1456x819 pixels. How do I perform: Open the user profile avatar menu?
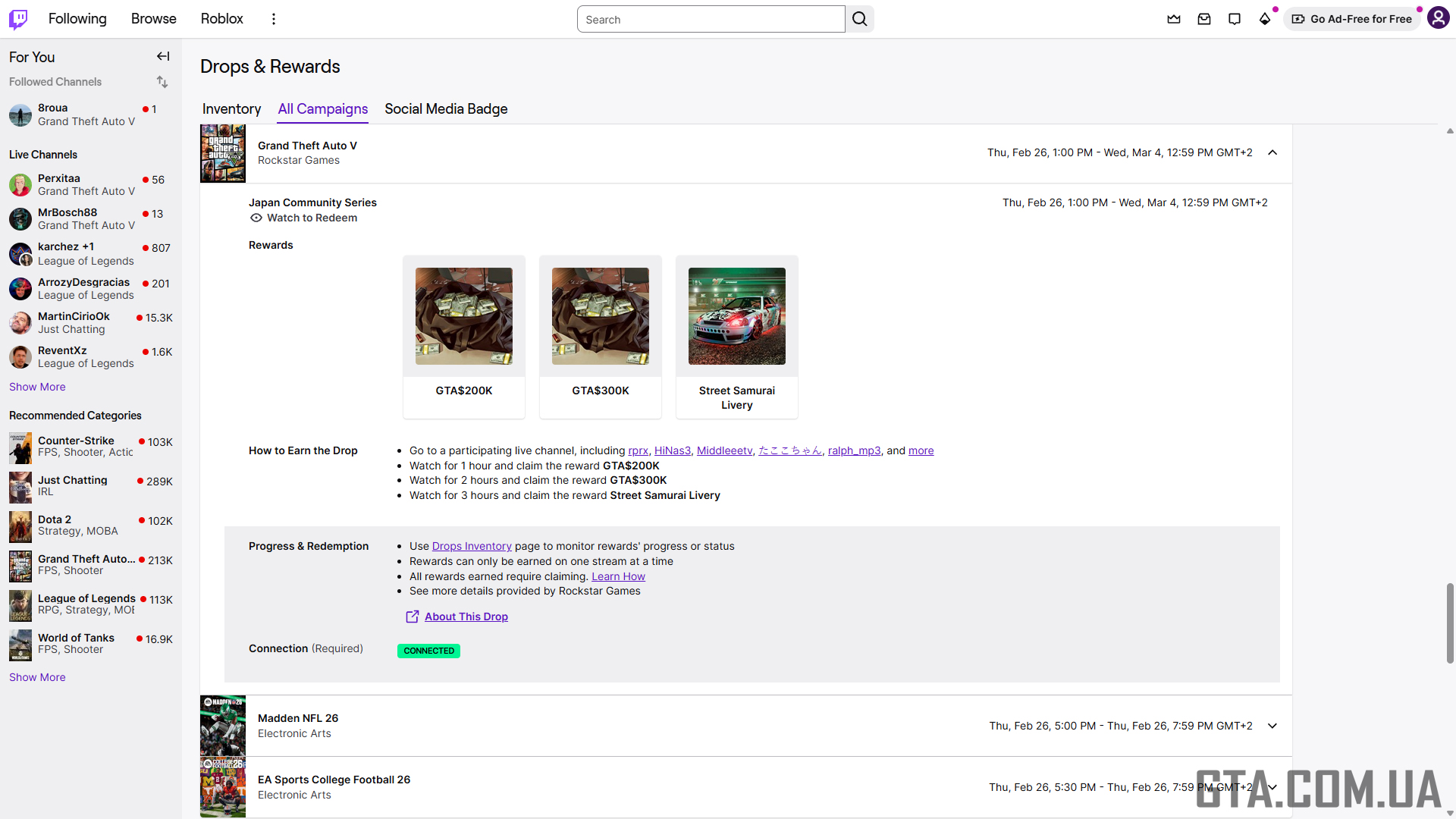pyautogui.click(x=1438, y=18)
